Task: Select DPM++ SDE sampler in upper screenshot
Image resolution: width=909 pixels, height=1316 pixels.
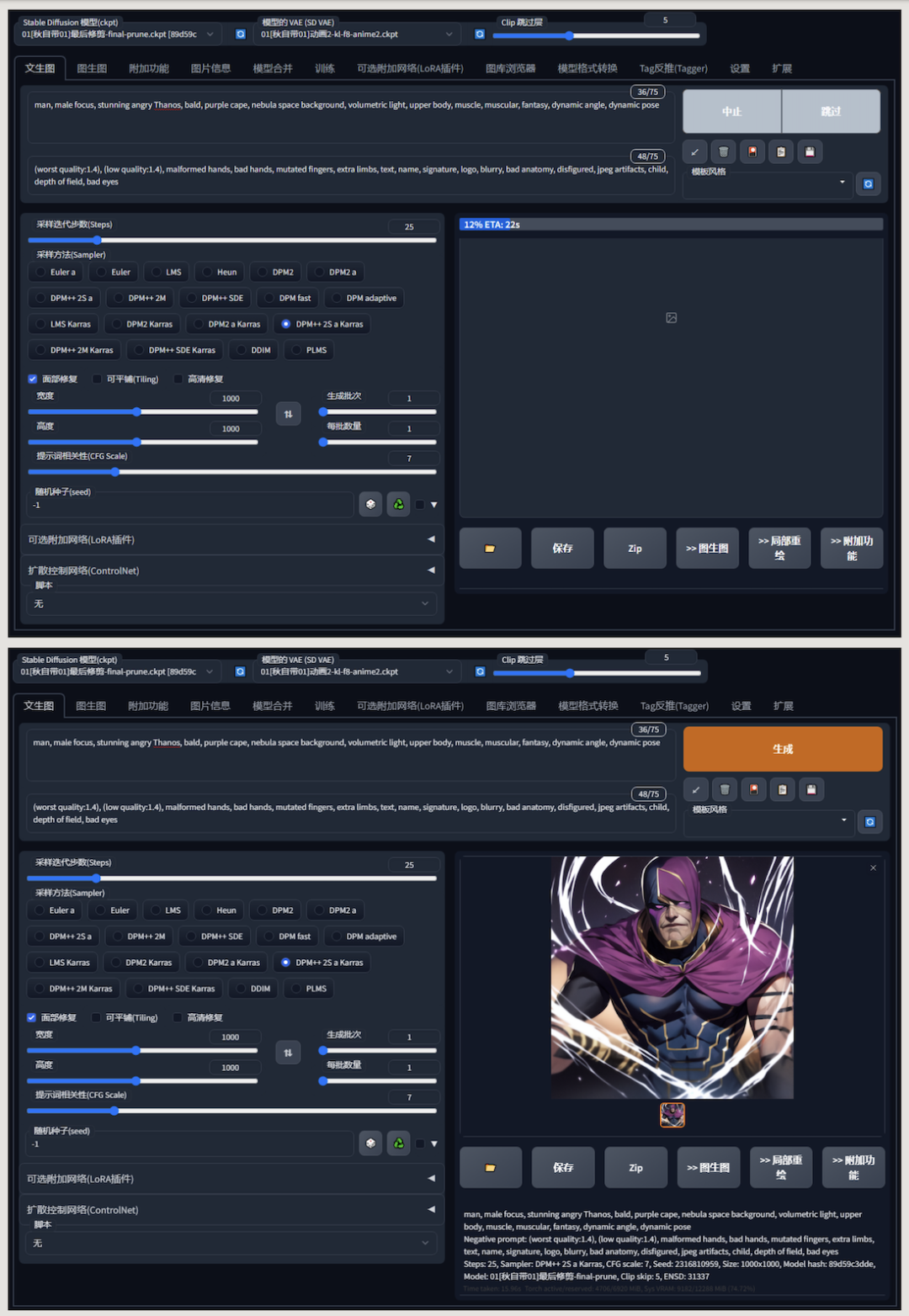Action: (215, 298)
